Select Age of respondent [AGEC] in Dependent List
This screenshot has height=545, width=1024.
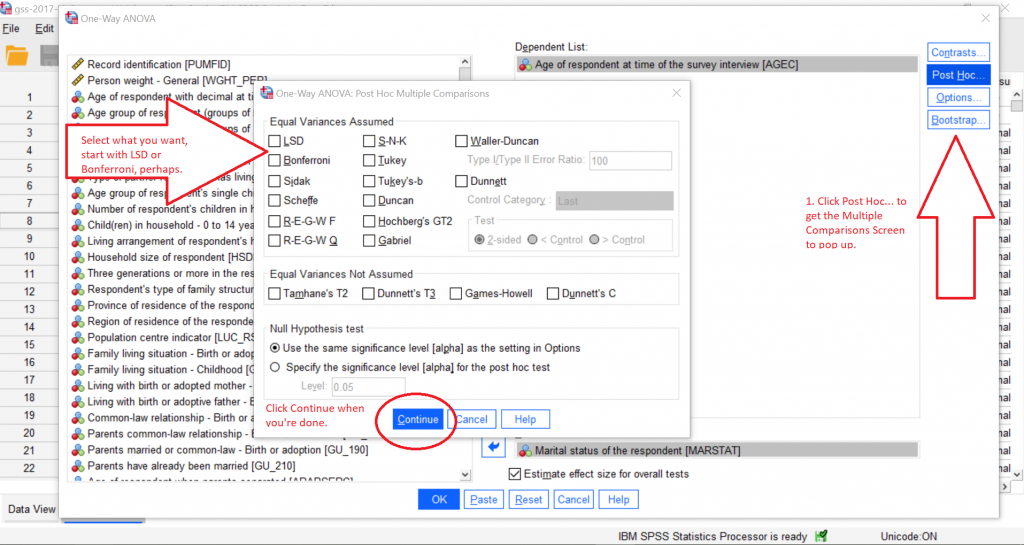tap(717, 65)
